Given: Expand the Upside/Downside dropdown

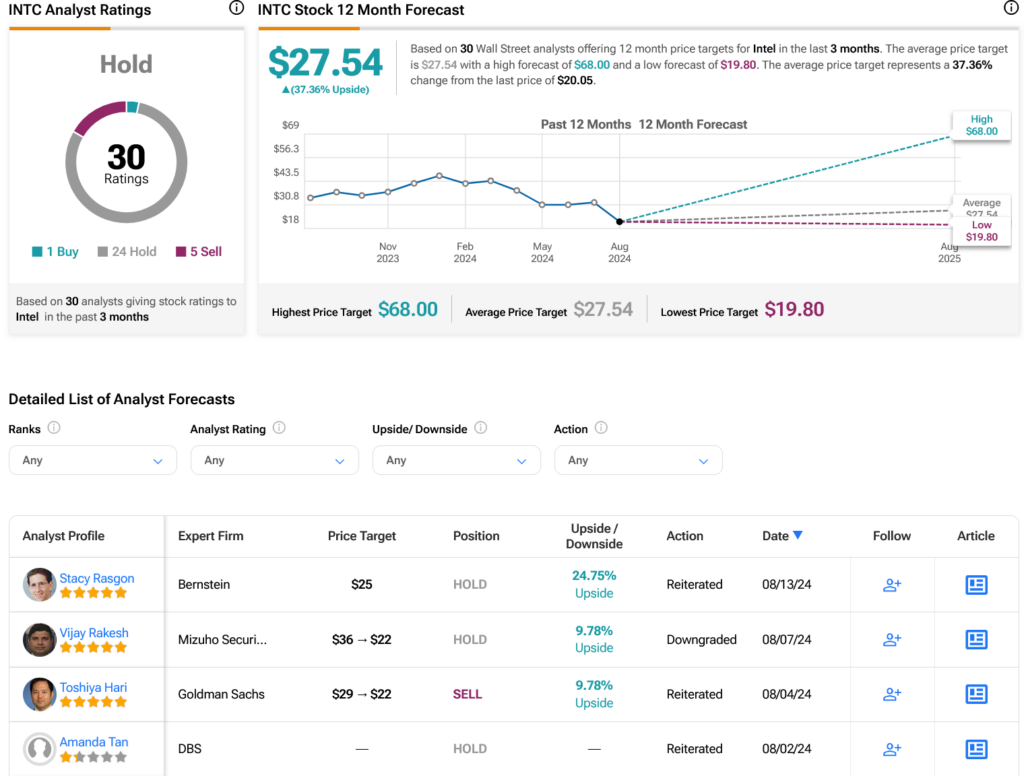Looking at the screenshot, I should [x=456, y=461].
